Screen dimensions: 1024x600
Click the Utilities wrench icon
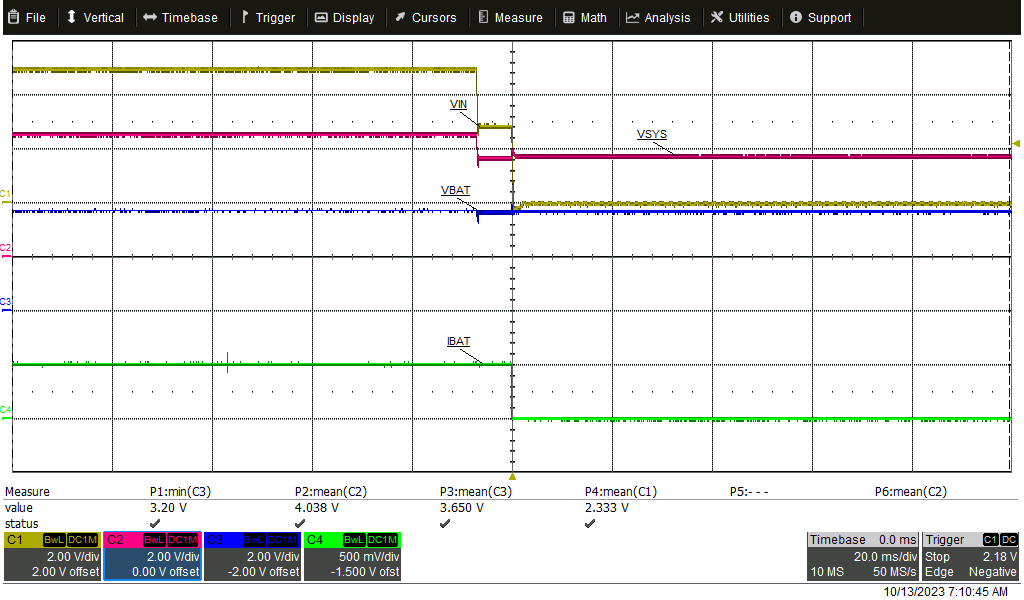pos(716,16)
